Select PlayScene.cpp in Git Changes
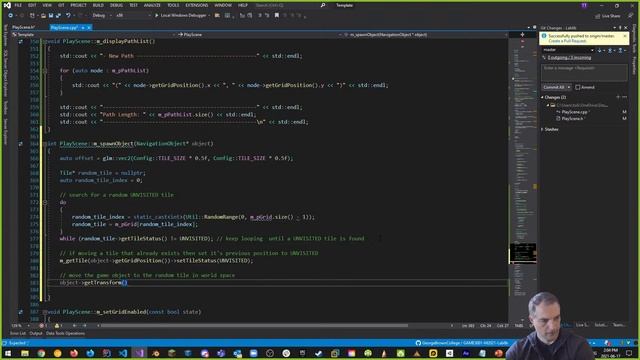Viewport: 640px width, 360px height. (x=574, y=112)
